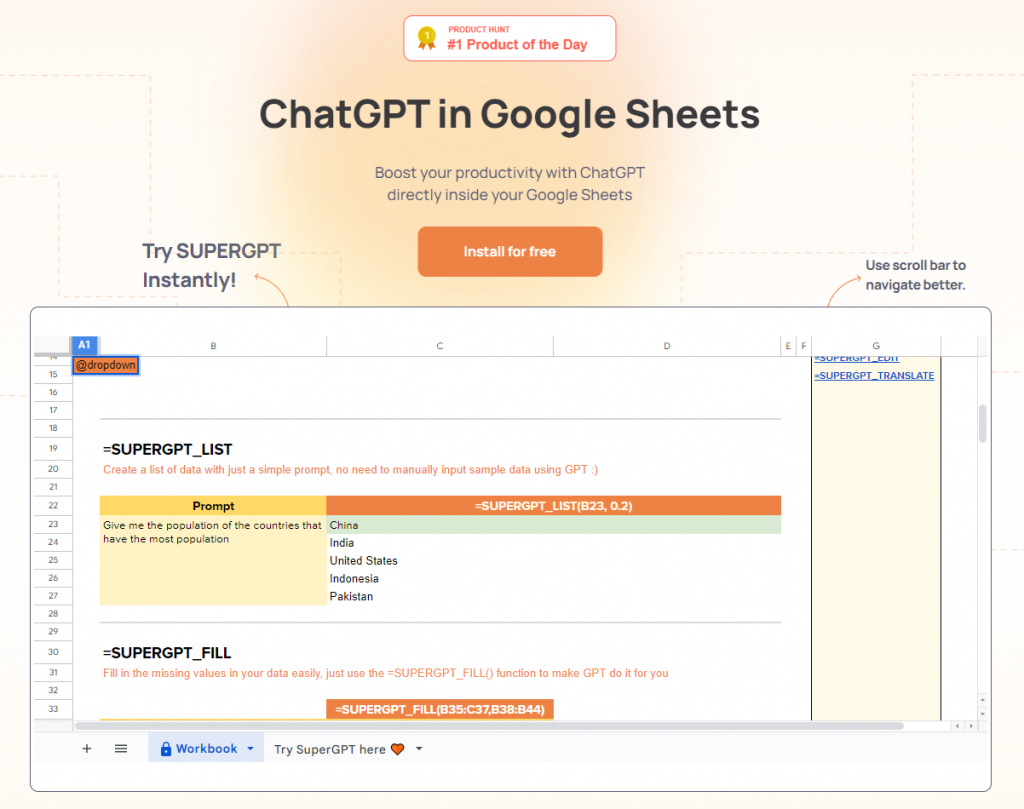Select column C header
This screenshot has height=809, width=1024.
click(440, 346)
